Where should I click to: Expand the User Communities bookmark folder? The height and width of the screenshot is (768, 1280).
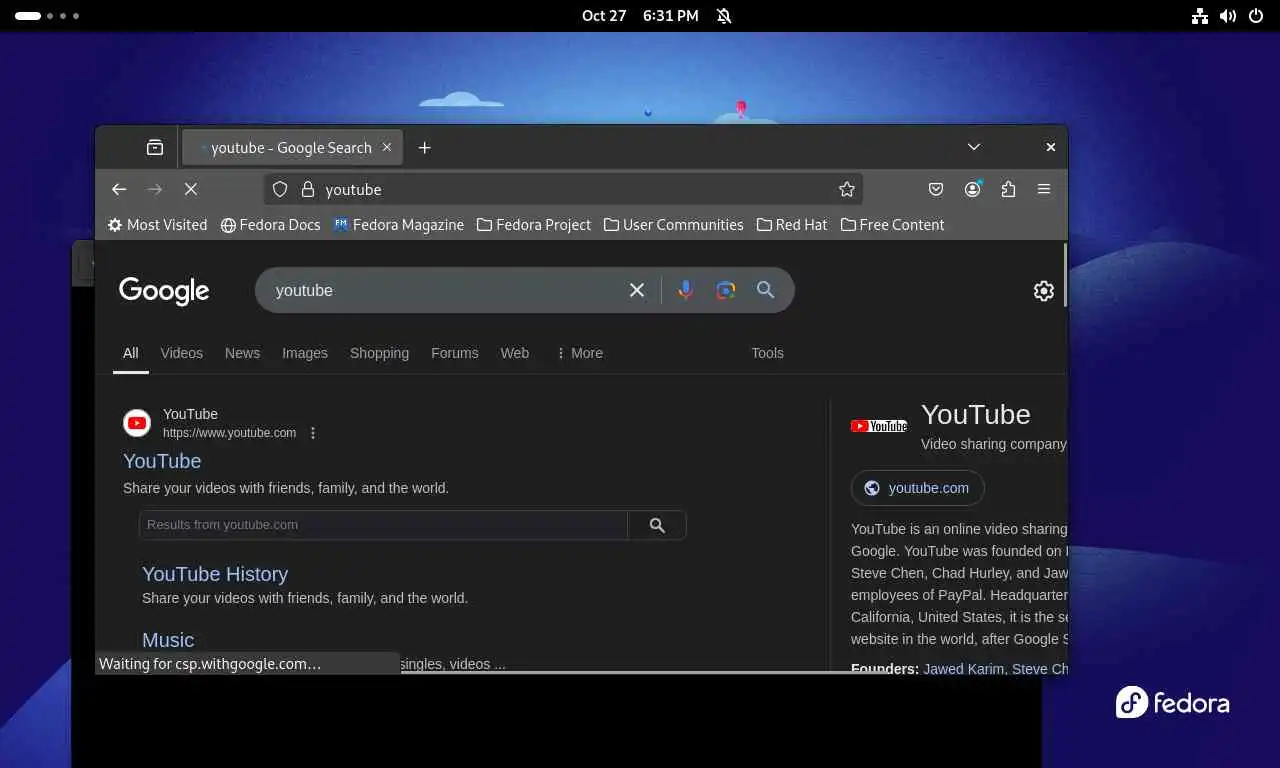pyautogui.click(x=674, y=225)
